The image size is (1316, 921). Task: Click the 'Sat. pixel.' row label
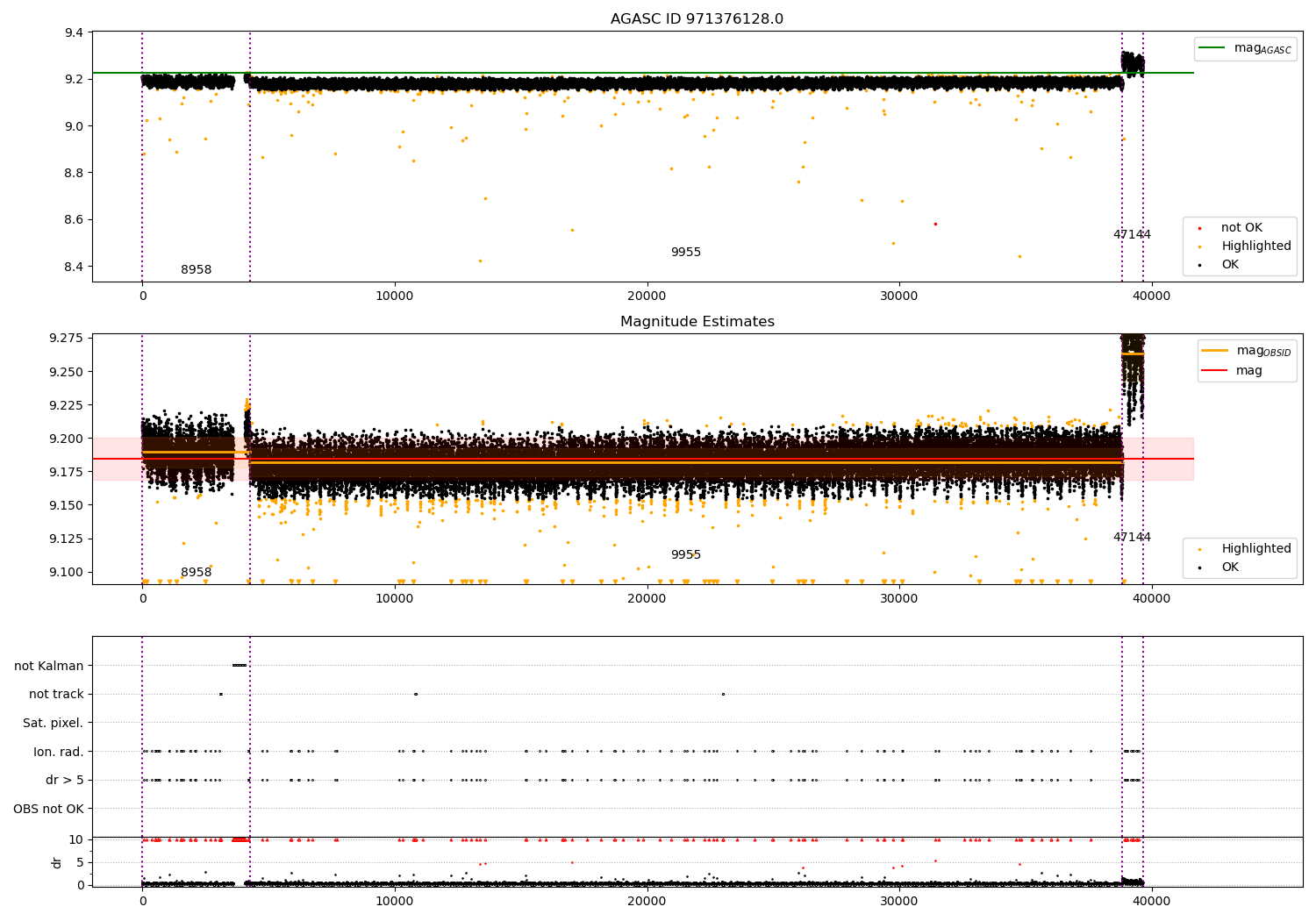click(54, 723)
